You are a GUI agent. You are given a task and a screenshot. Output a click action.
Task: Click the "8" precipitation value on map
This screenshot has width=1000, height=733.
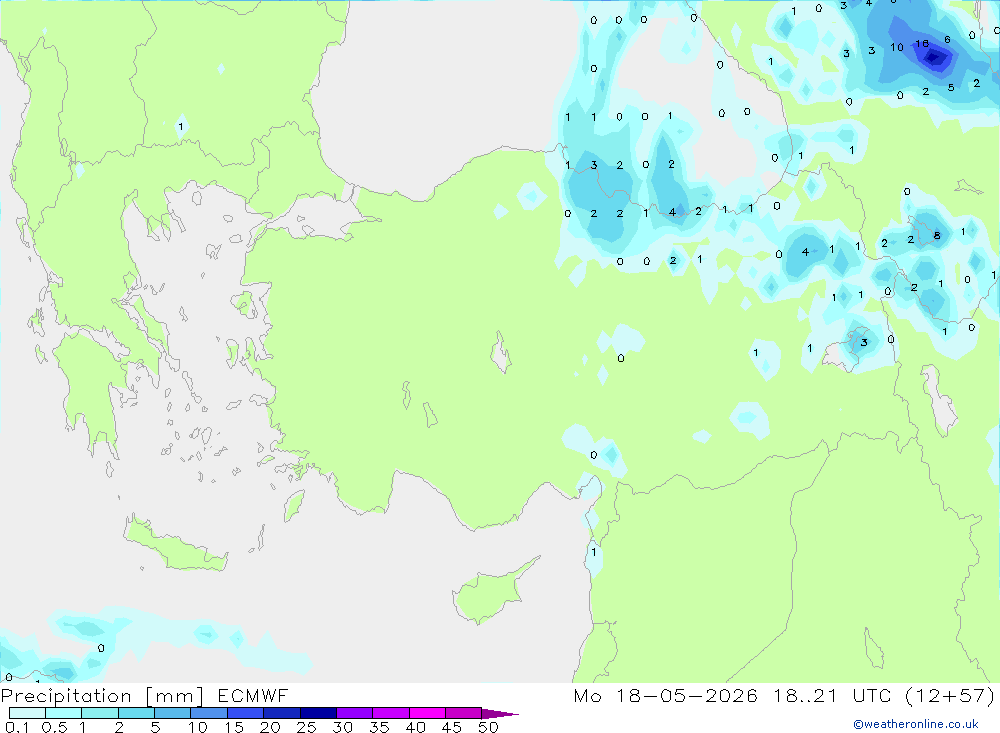937,235
